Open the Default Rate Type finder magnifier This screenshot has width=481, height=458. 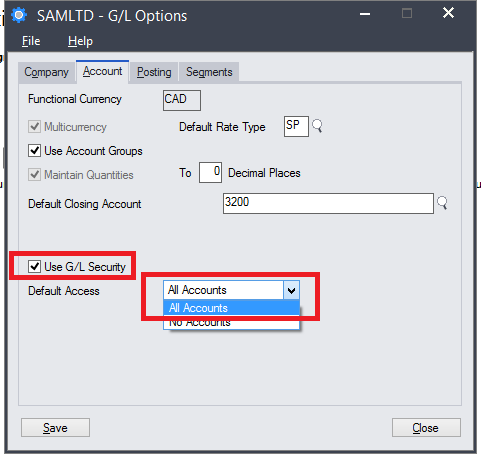(317, 126)
